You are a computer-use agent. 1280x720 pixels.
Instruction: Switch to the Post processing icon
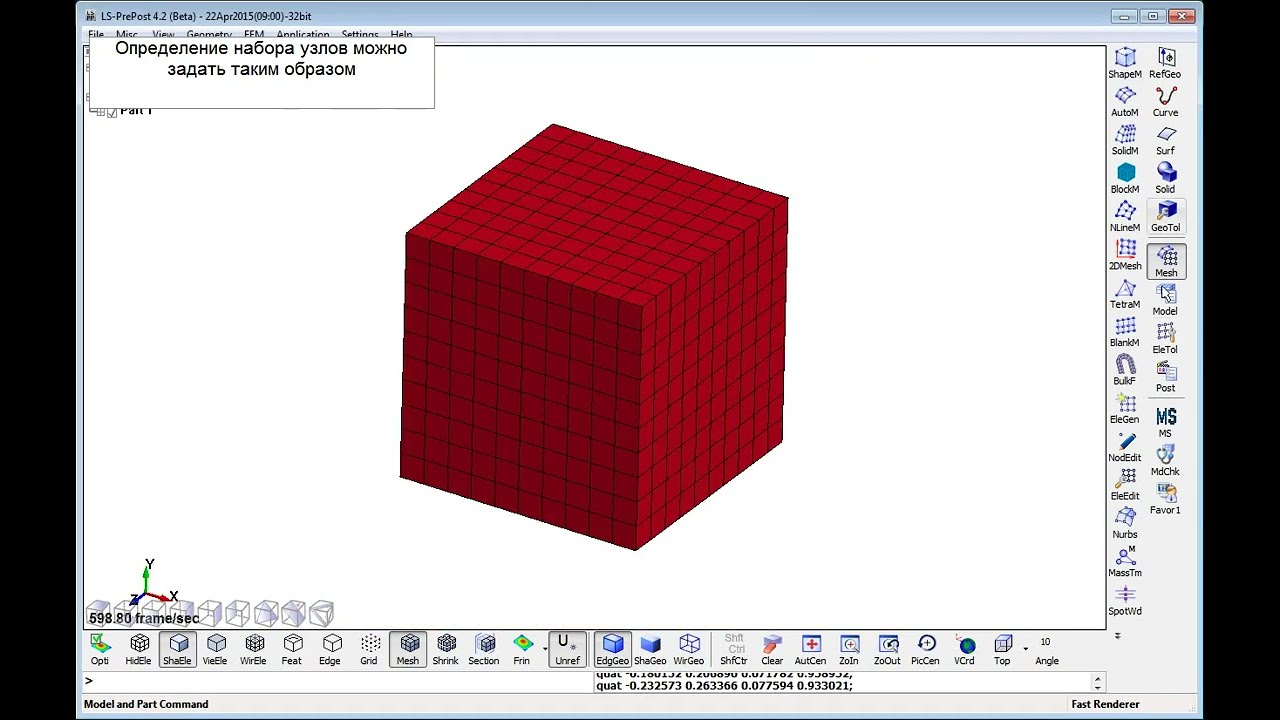pyautogui.click(x=1165, y=377)
